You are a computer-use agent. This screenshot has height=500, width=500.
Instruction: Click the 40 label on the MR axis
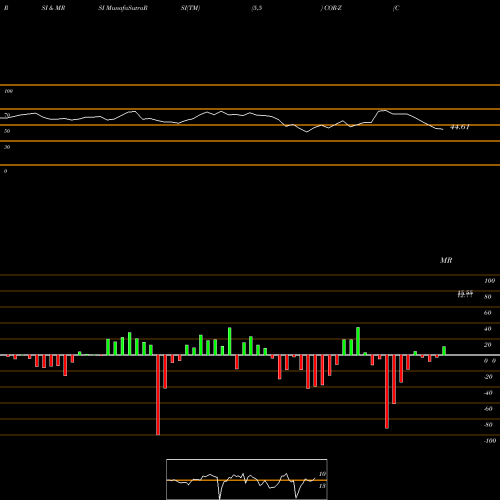pos(488,329)
